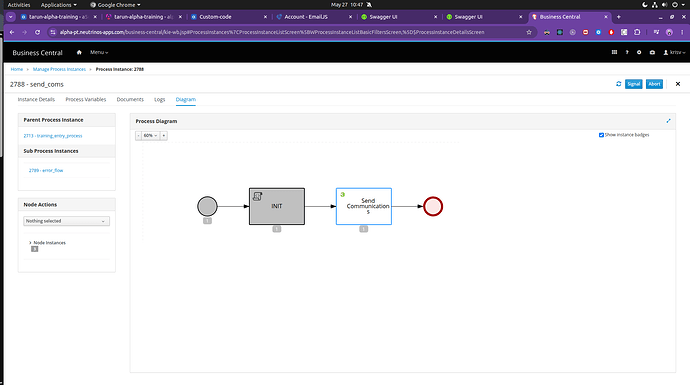The image size is (690, 385).
Task: Open the 60% zoom level dropdown
Action: coord(150,136)
